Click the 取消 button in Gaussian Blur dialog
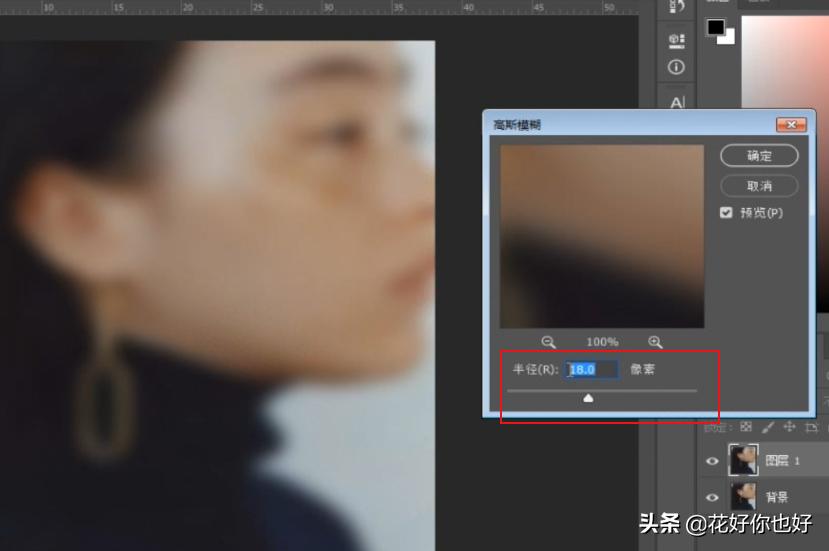829x551 pixels. tap(759, 186)
